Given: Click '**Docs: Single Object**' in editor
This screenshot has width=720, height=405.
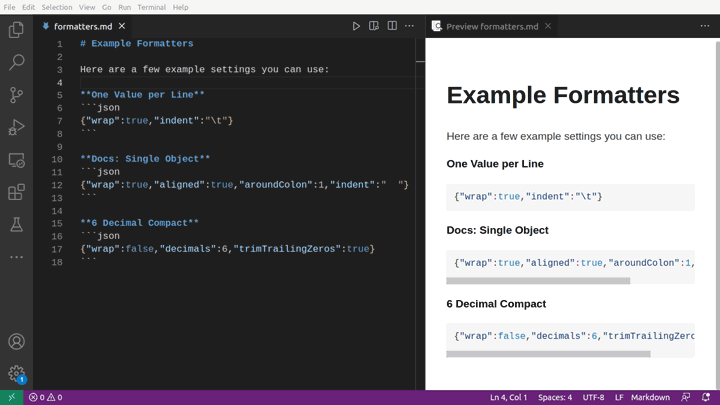Looking at the screenshot, I should pos(145,159).
